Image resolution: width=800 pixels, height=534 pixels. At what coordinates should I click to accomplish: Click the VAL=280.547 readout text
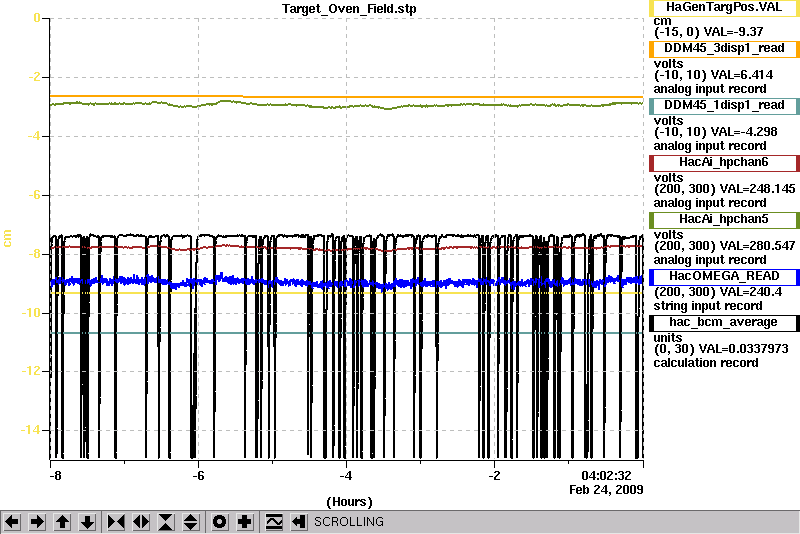point(757,246)
